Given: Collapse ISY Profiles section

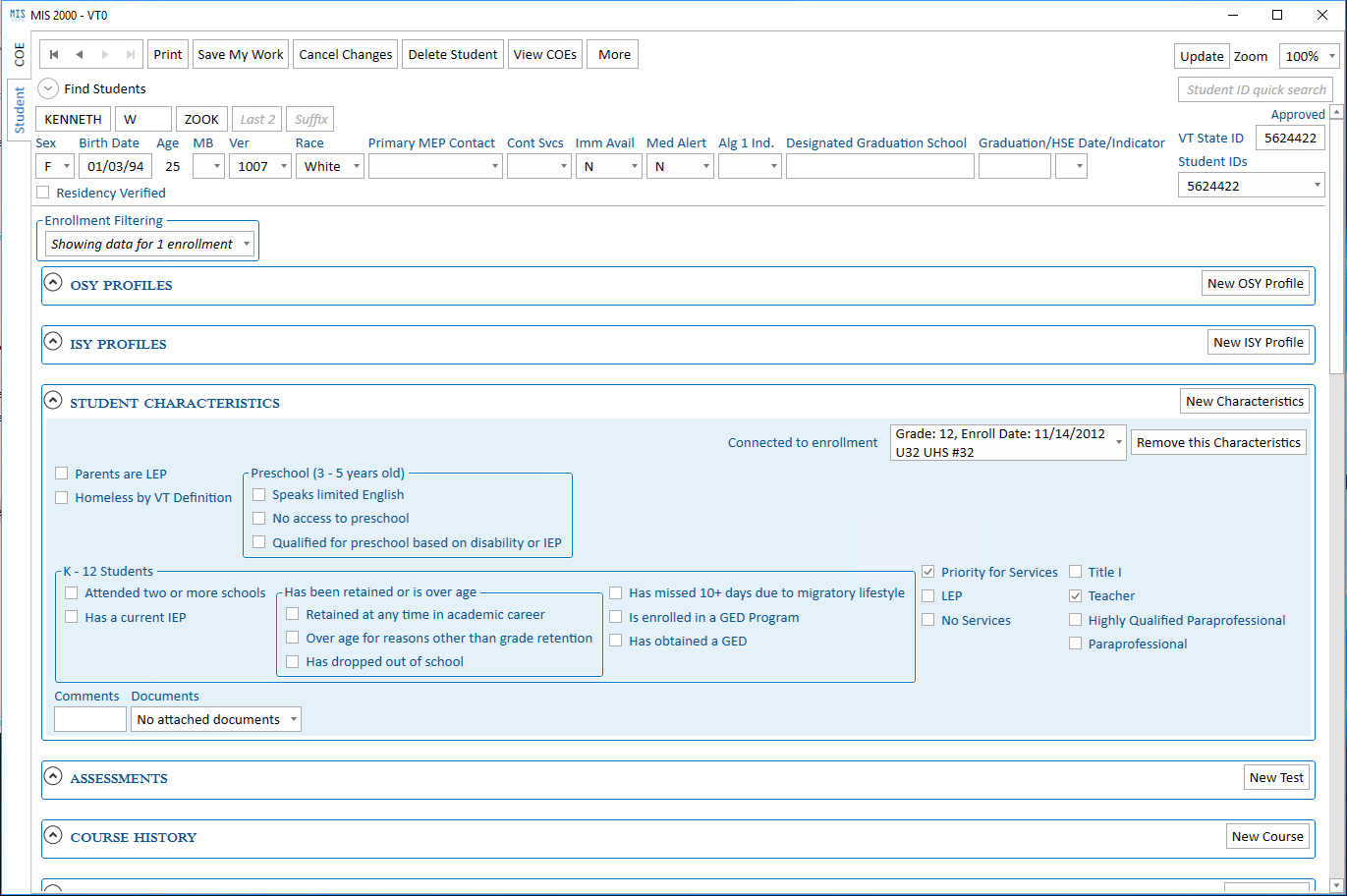Looking at the screenshot, I should pyautogui.click(x=53, y=342).
